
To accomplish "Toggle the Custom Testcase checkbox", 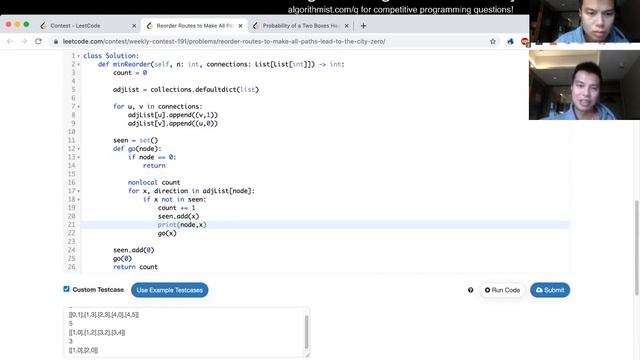I will [67, 289].
